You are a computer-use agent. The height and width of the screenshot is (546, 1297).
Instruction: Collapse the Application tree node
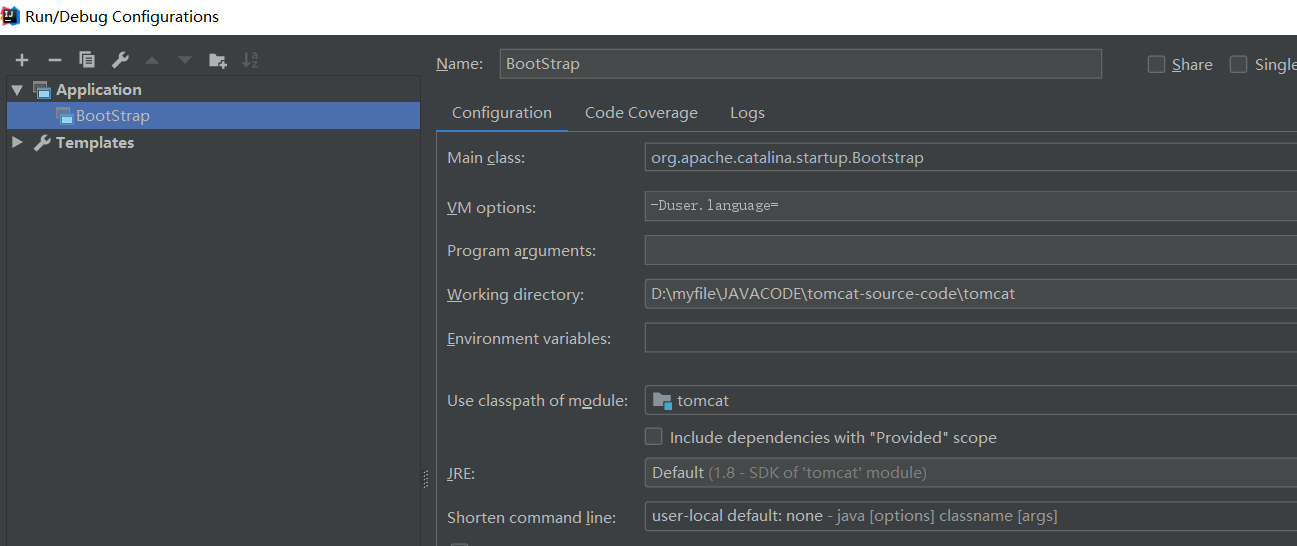(x=17, y=90)
